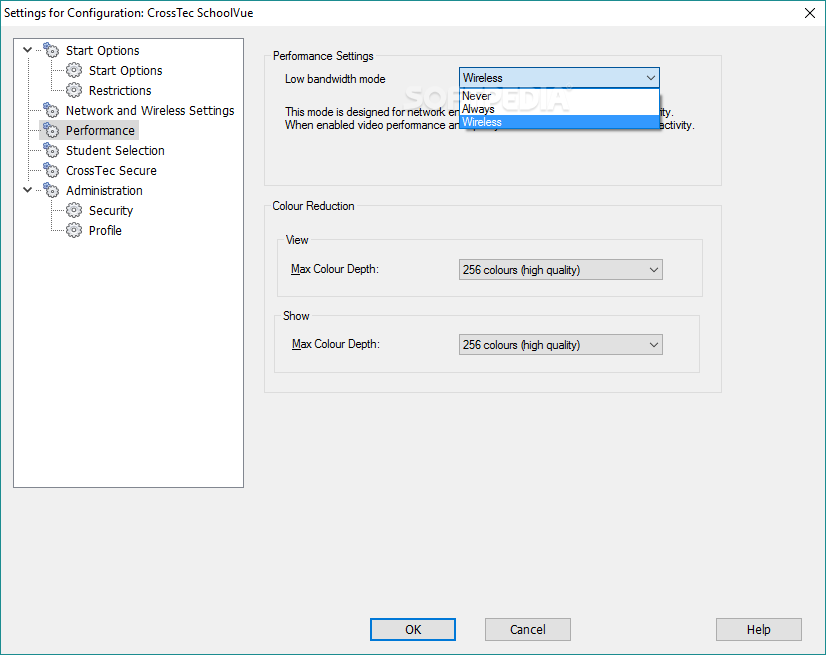Open Student Selection settings
Image resolution: width=826 pixels, height=655 pixels.
115,151
